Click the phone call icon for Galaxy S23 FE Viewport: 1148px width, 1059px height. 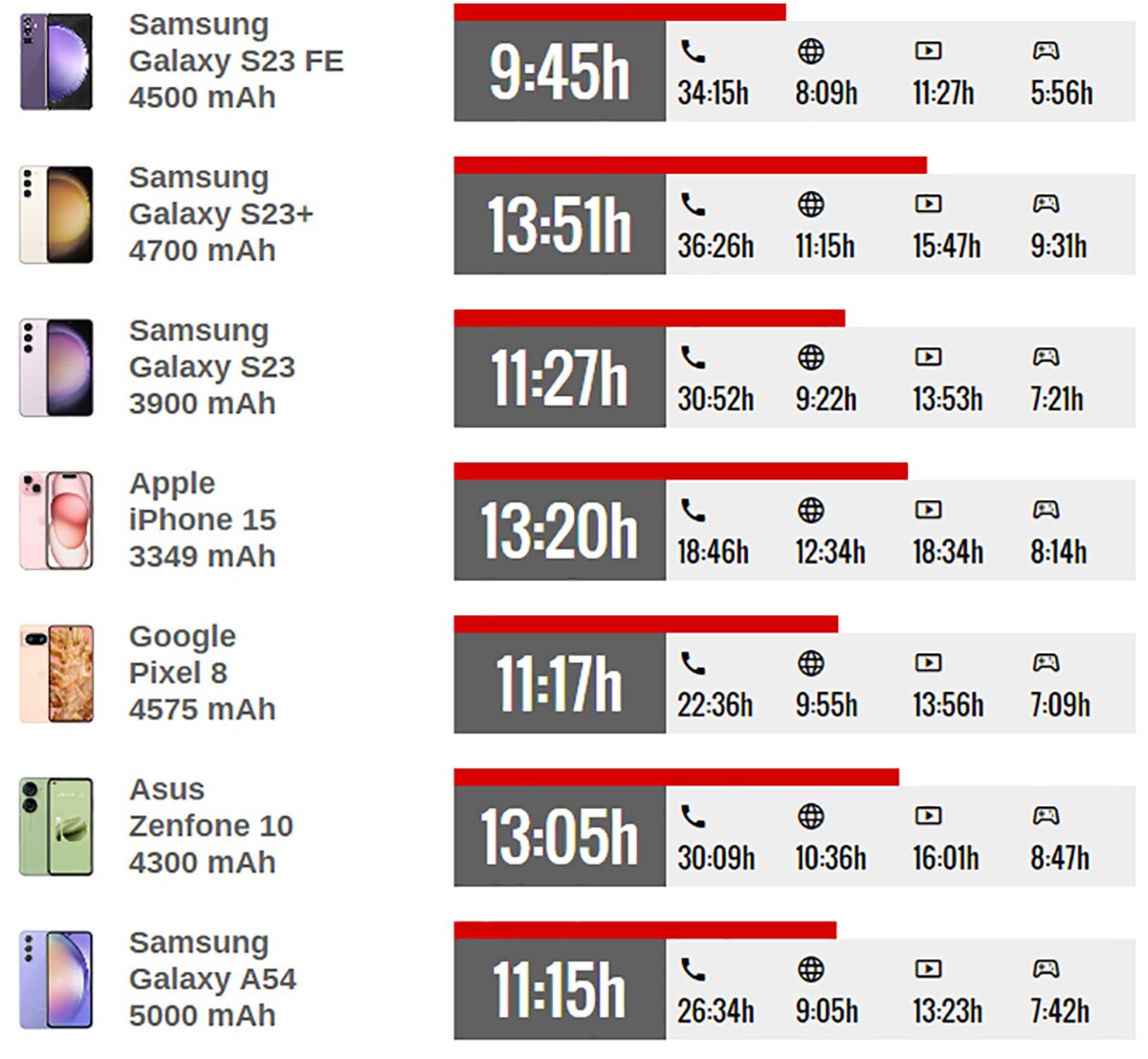pos(693,52)
